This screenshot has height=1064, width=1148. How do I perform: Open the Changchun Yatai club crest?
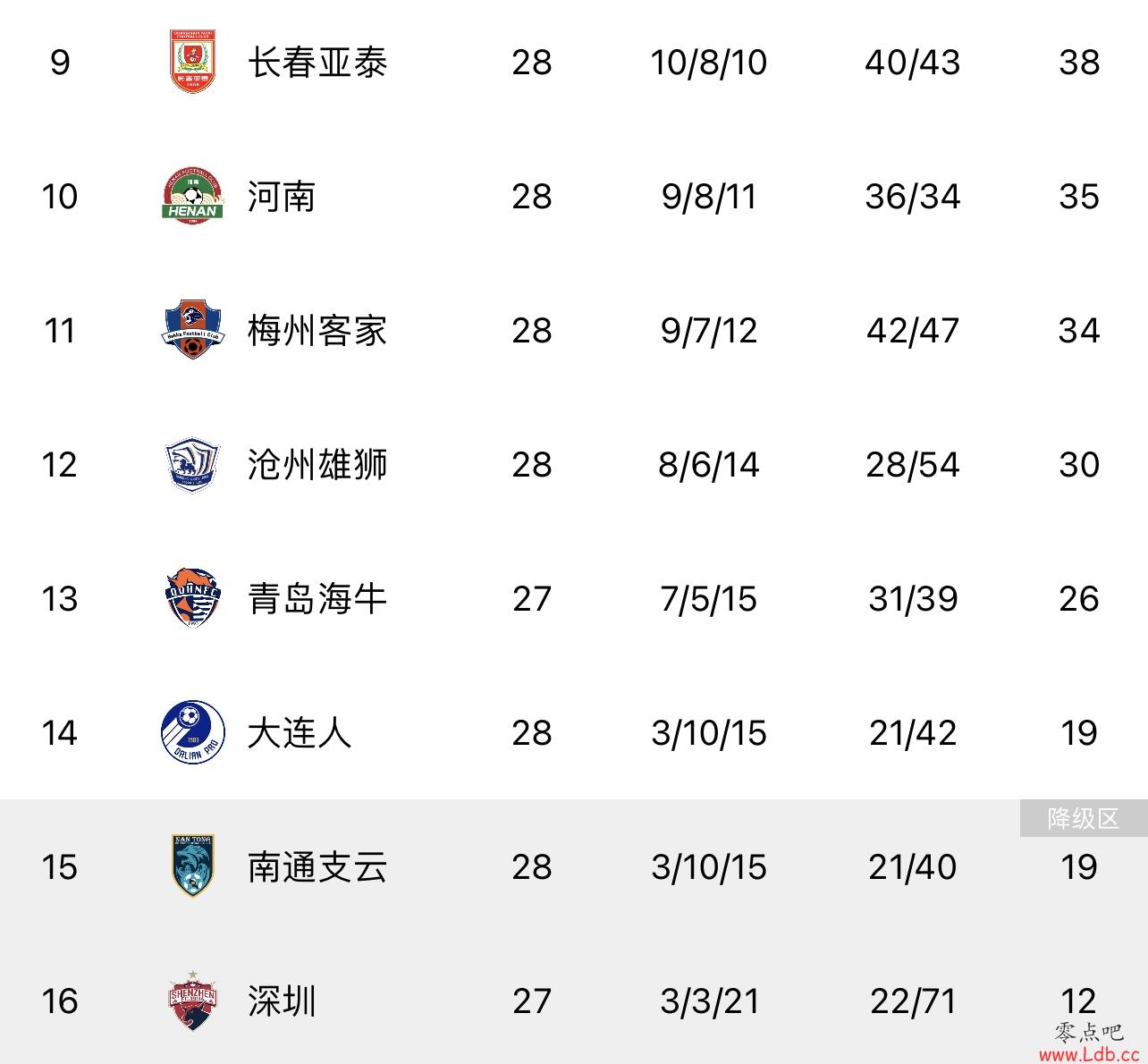[193, 62]
